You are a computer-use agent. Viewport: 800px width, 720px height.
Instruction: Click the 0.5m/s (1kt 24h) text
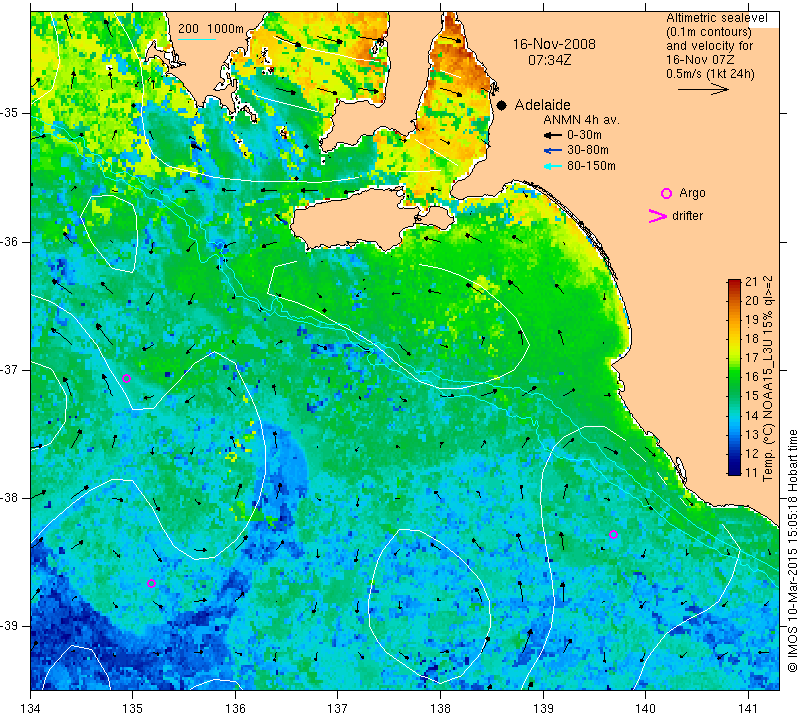[710, 74]
